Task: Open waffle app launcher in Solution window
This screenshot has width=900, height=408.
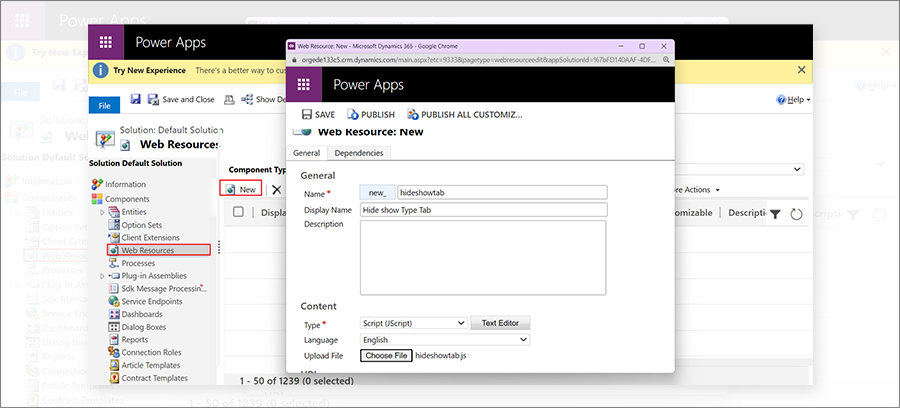Action: pos(106,42)
